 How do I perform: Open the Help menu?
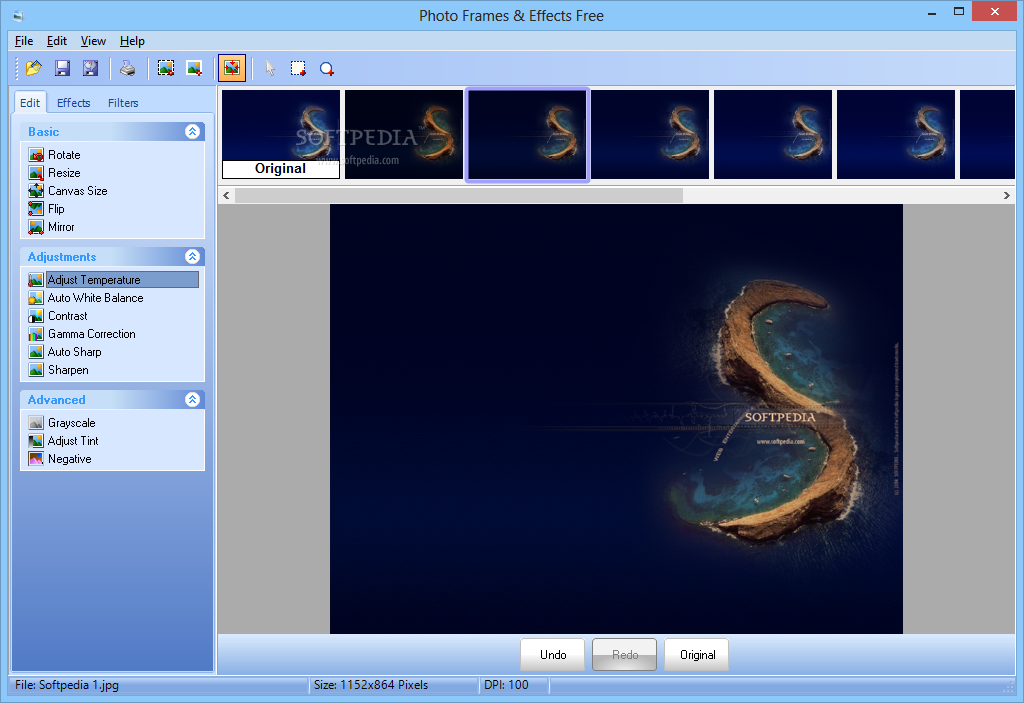coord(132,41)
